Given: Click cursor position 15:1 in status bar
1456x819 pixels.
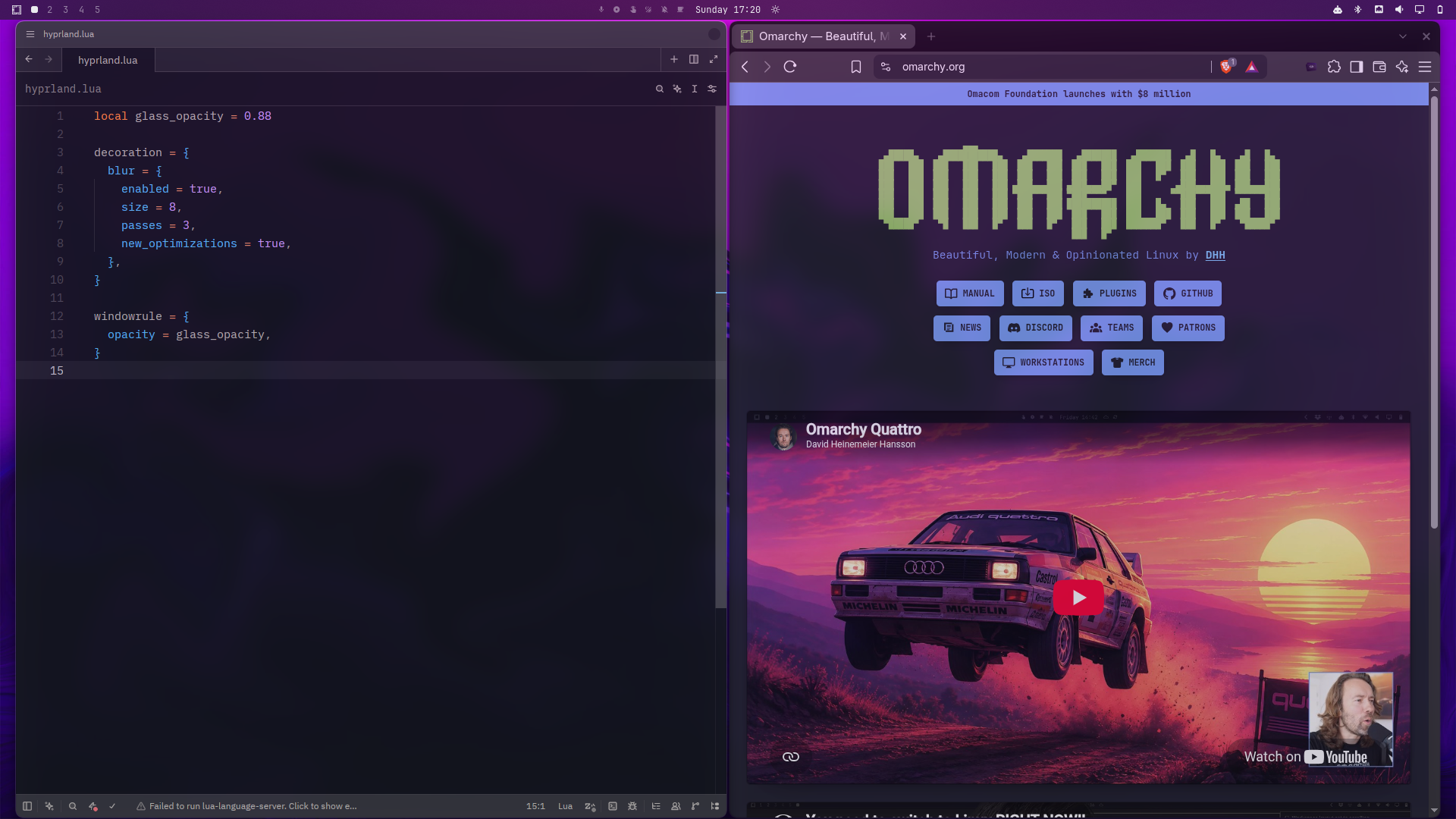Looking at the screenshot, I should pyautogui.click(x=535, y=806).
